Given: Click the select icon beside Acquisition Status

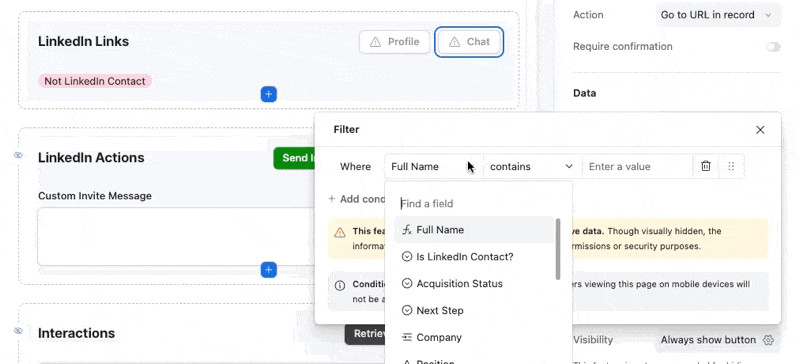Looking at the screenshot, I should [407, 283].
